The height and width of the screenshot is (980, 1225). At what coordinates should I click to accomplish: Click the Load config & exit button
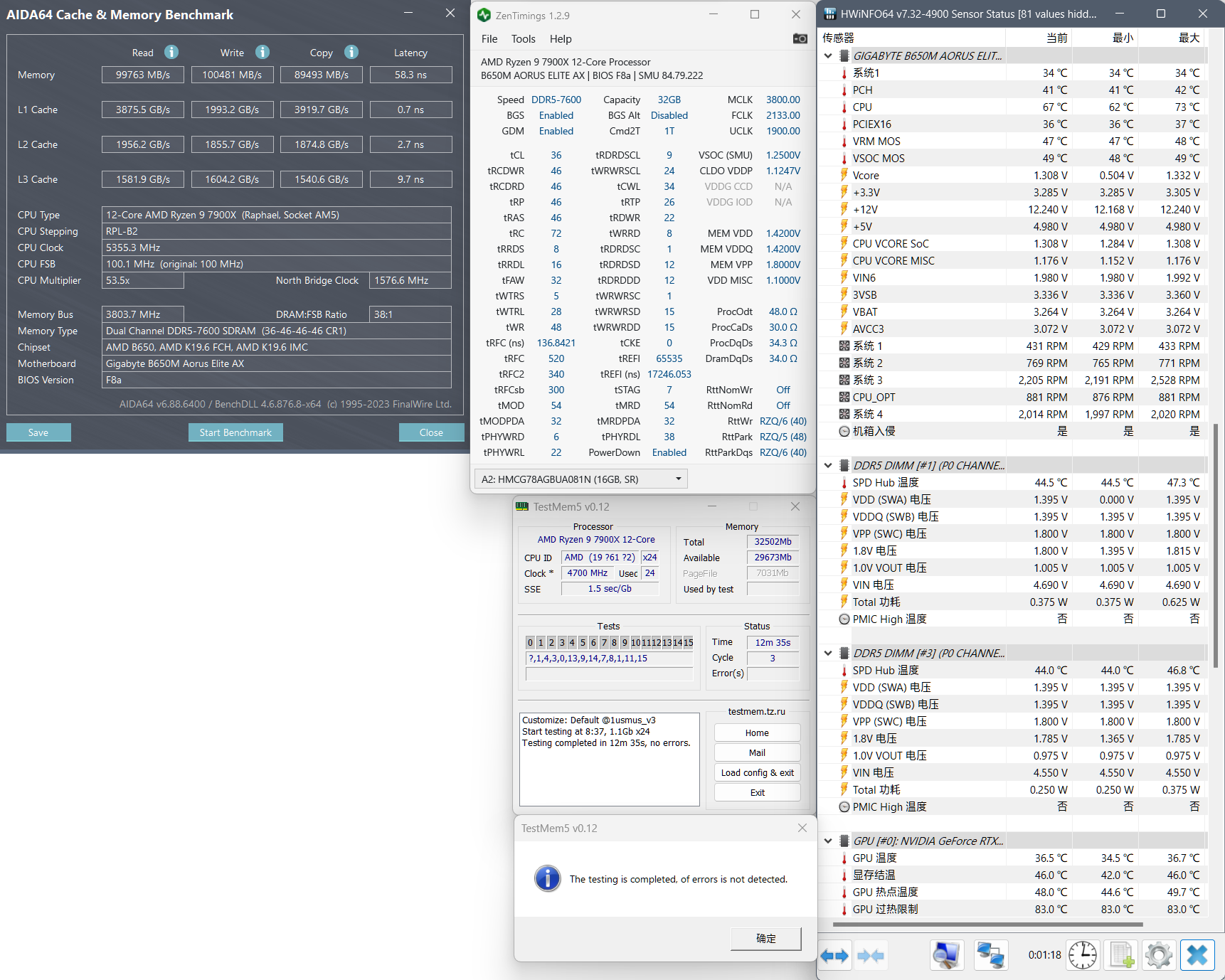click(757, 772)
